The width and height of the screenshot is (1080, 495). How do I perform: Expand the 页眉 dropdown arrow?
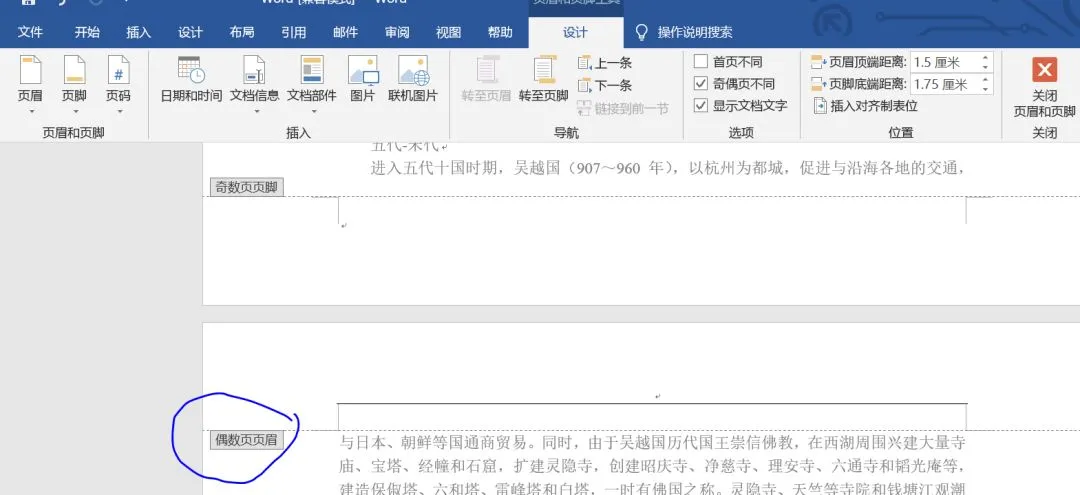click(x=30, y=111)
